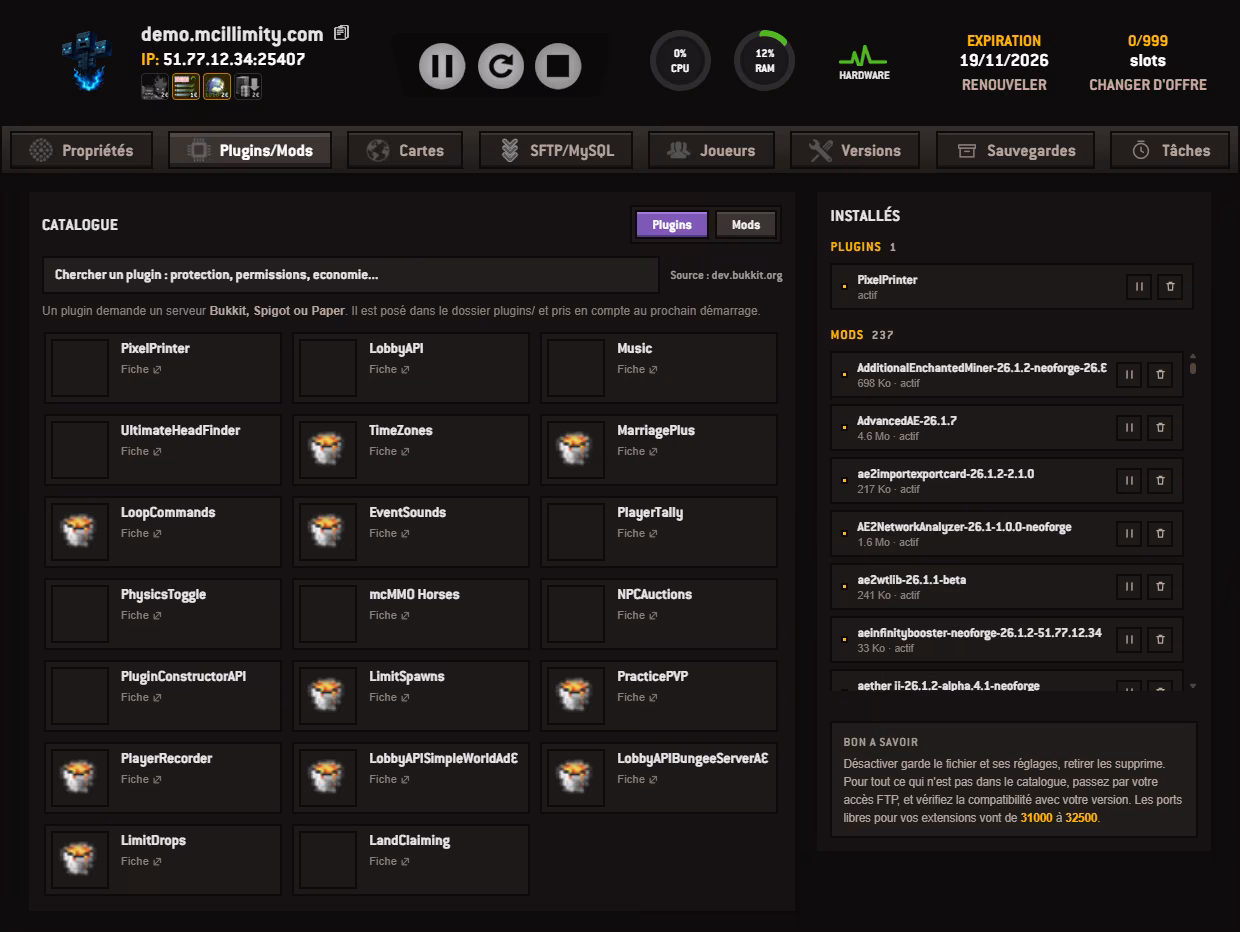Viewport: 1240px width, 932px height.
Task: Delete the AdditionalEnchantedMiner mod
Action: (x=1160, y=375)
